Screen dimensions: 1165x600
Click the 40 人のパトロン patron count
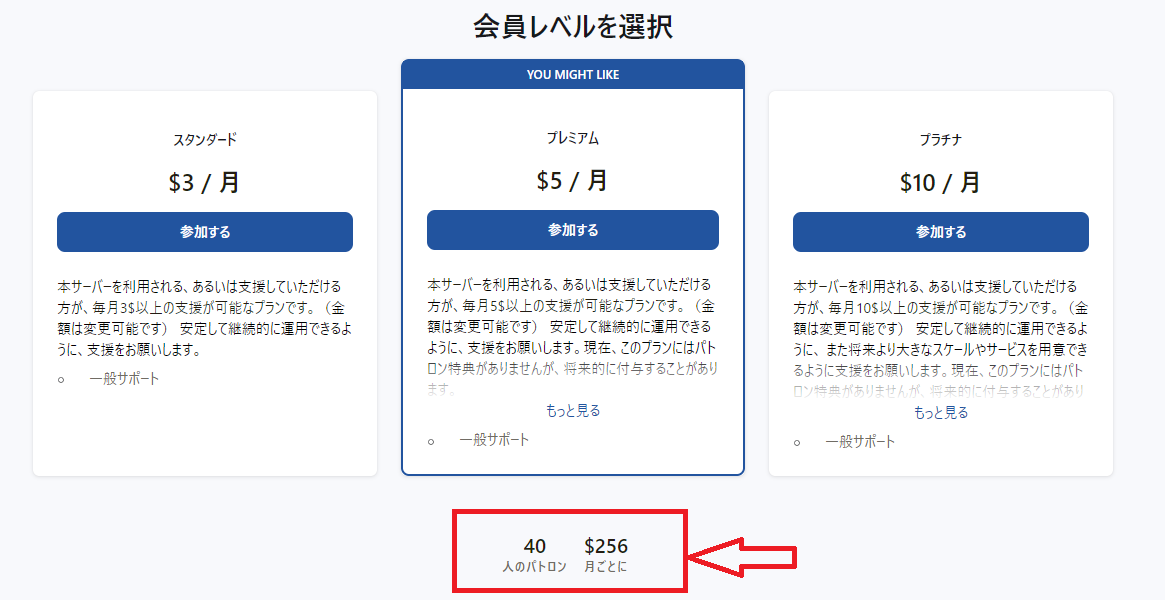[535, 554]
